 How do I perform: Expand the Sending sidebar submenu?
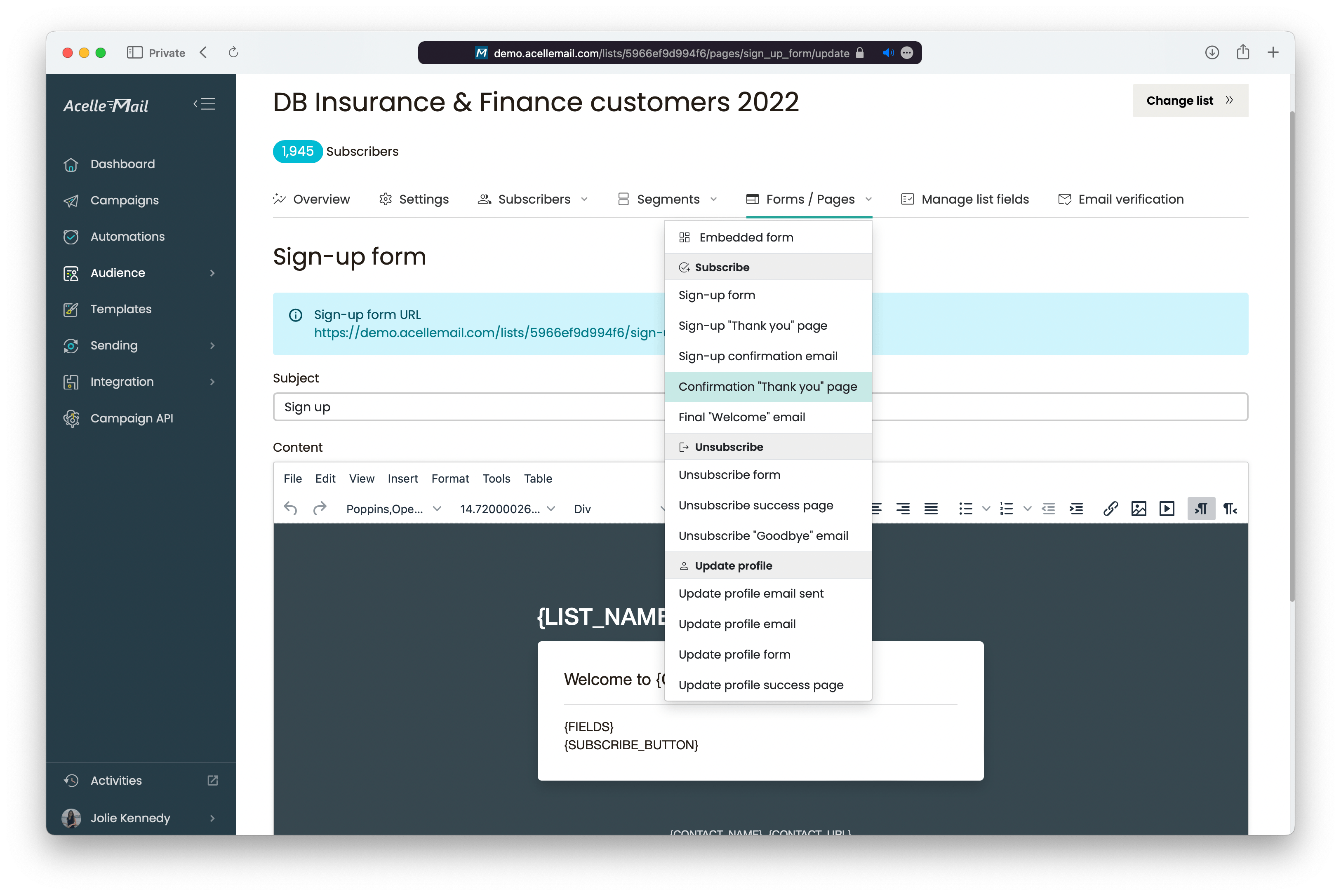click(x=213, y=346)
